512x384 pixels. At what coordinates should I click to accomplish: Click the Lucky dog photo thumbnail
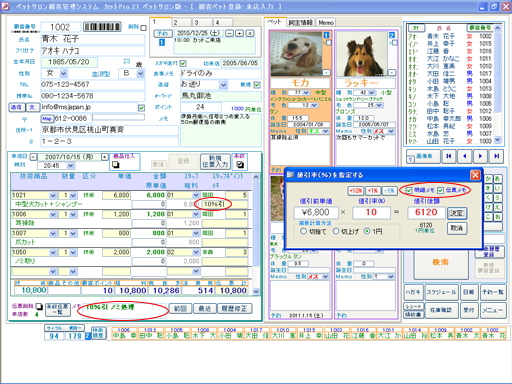(x=362, y=54)
